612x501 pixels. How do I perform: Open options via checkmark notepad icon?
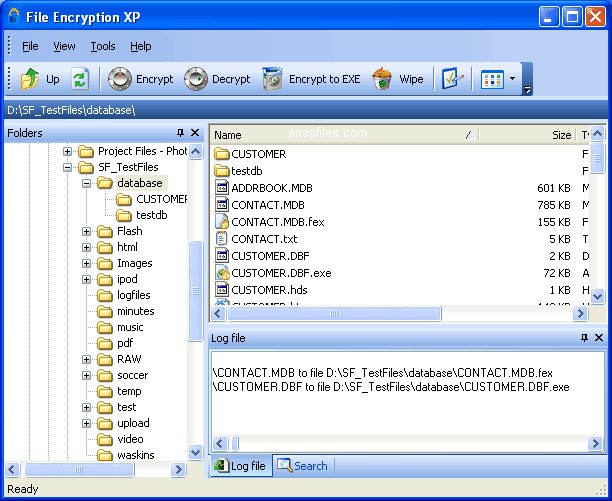[452, 79]
